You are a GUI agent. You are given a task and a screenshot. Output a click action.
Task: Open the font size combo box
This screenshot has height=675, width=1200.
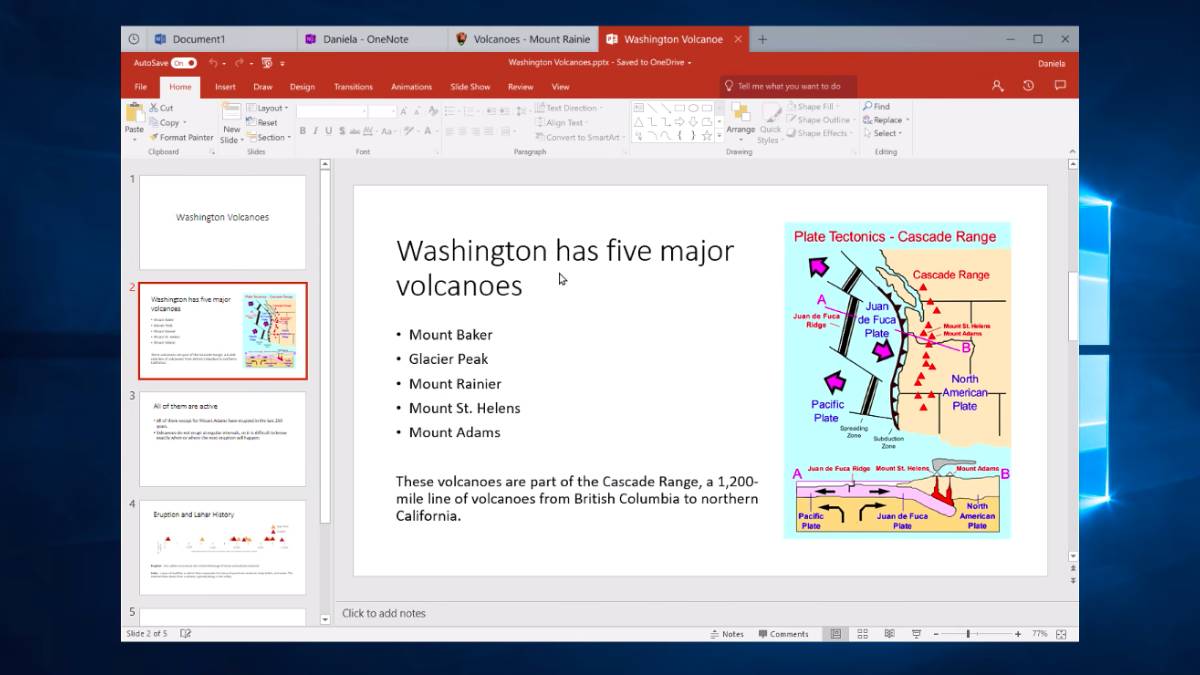click(381, 112)
